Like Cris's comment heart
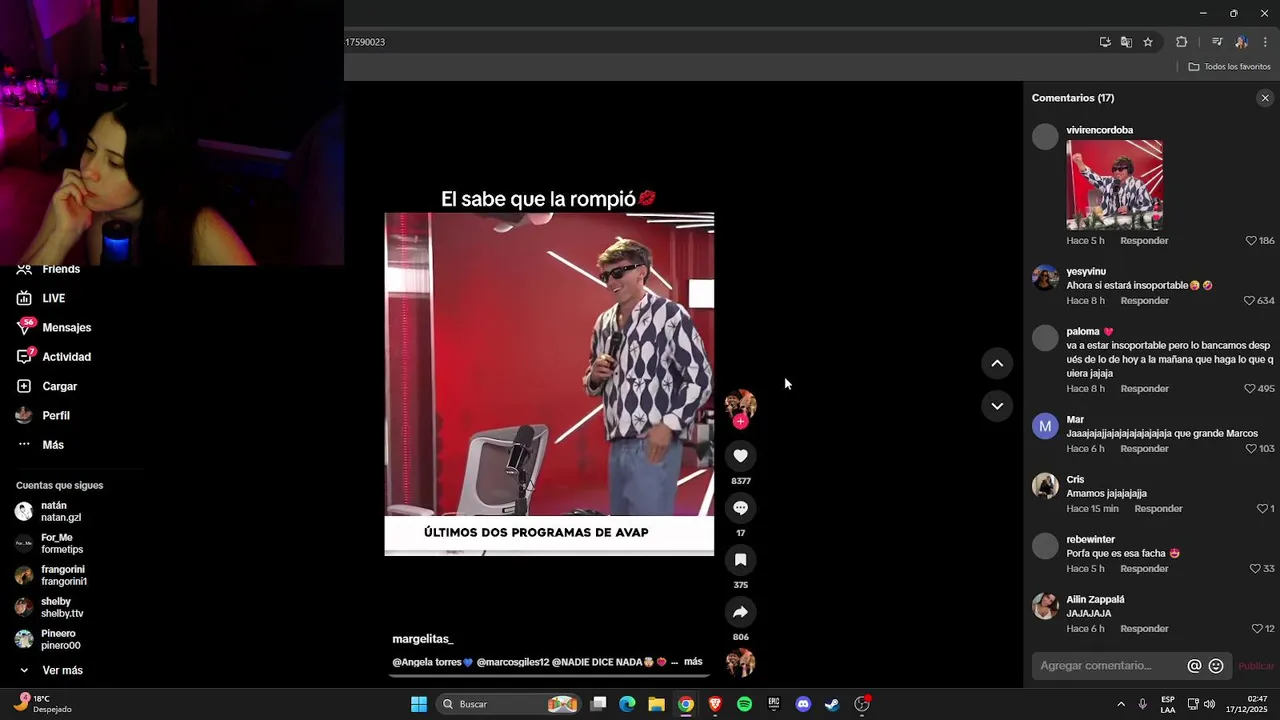Screen dimensions: 1280x720 tap(1262, 509)
